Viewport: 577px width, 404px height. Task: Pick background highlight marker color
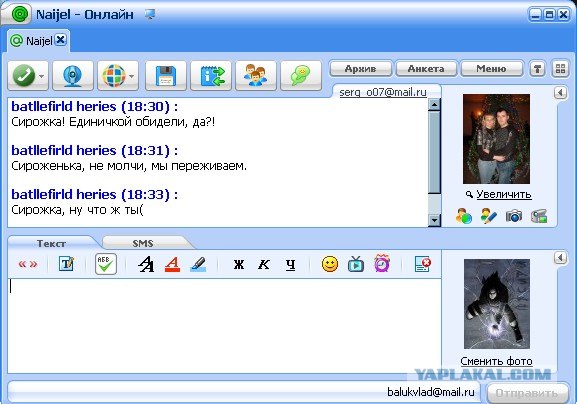pos(198,264)
